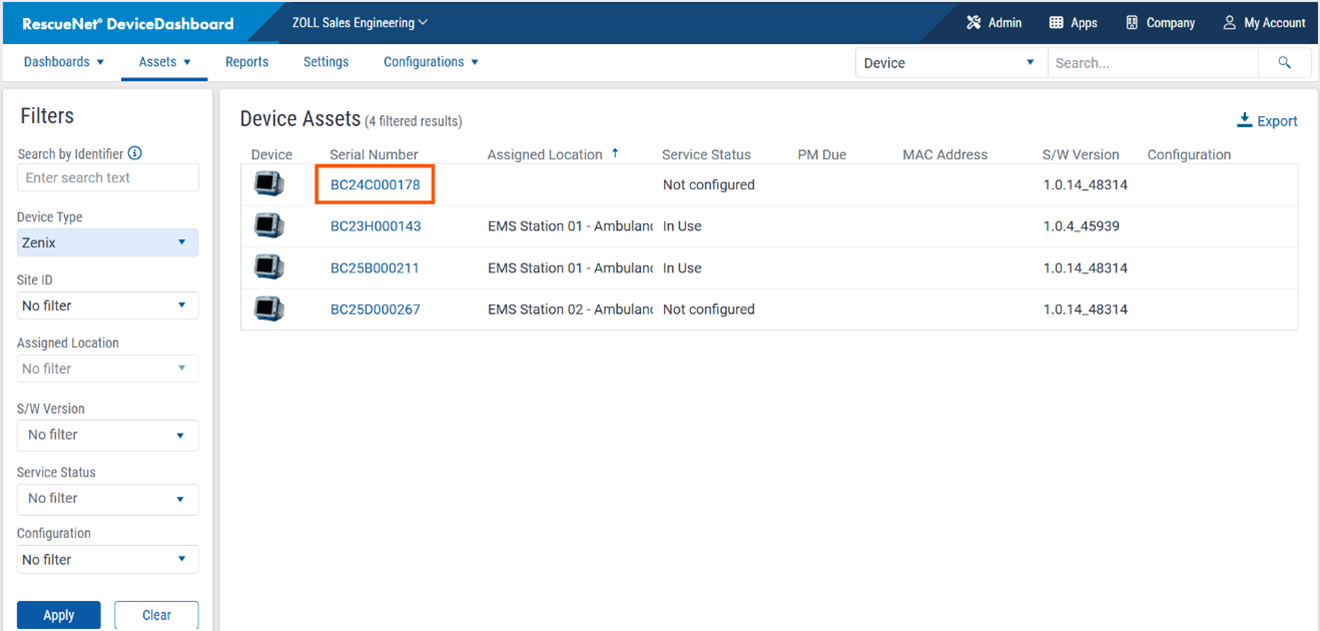
Task: Open the Assigned Location filter dropdown
Action: point(108,368)
